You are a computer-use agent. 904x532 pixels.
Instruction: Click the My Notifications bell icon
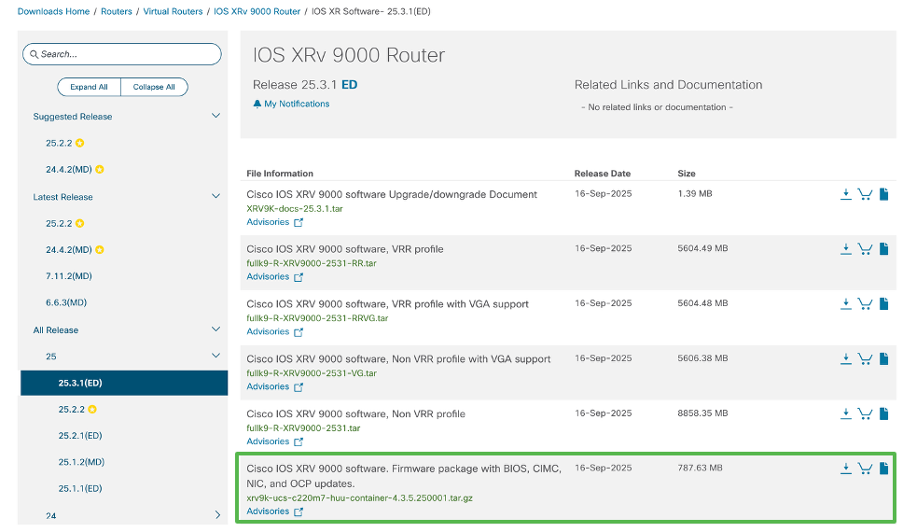[257, 104]
